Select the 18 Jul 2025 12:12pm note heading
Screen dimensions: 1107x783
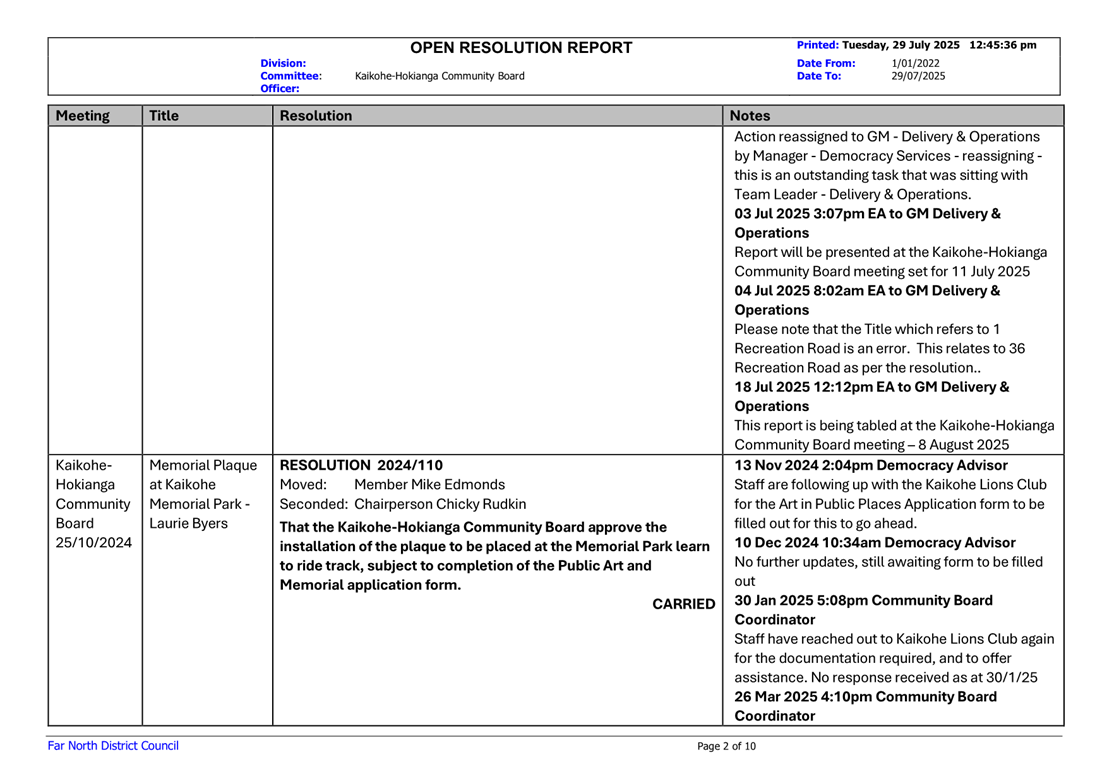click(872, 397)
